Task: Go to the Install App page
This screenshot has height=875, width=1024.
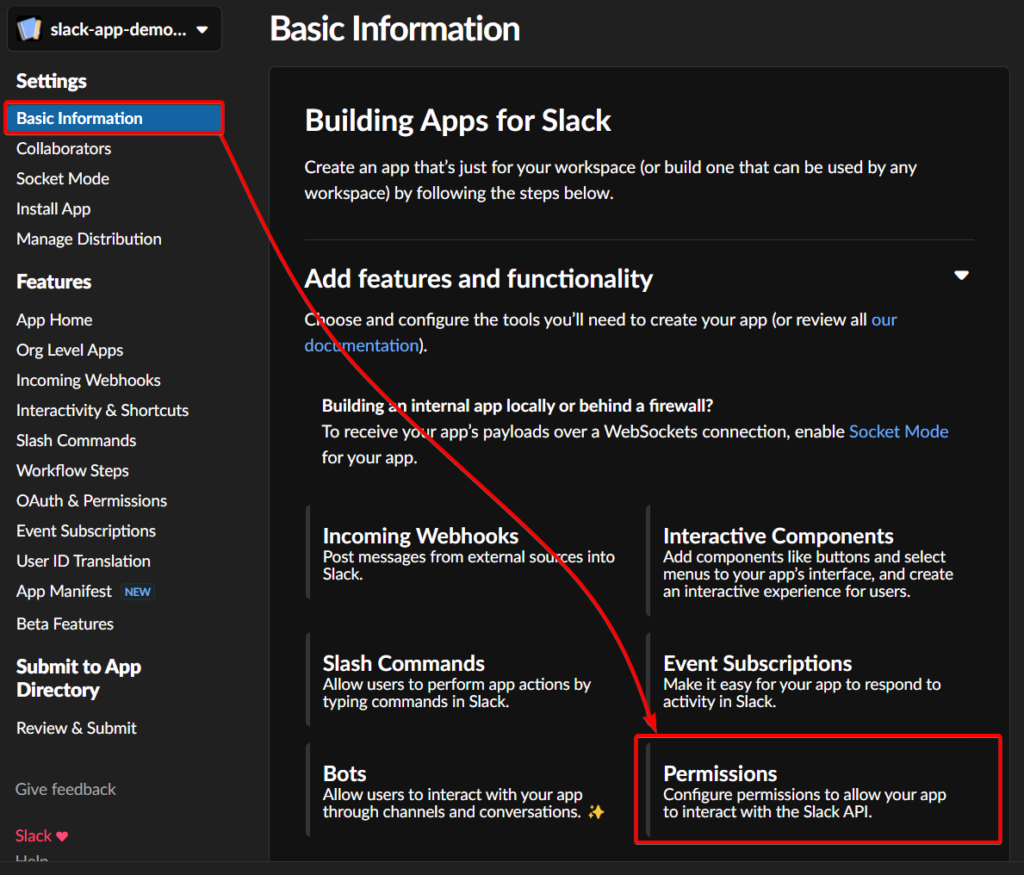Action: [x=53, y=209]
